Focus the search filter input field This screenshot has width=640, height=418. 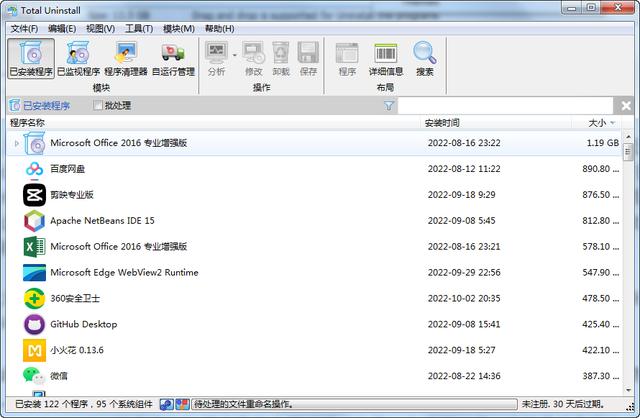tap(505, 106)
